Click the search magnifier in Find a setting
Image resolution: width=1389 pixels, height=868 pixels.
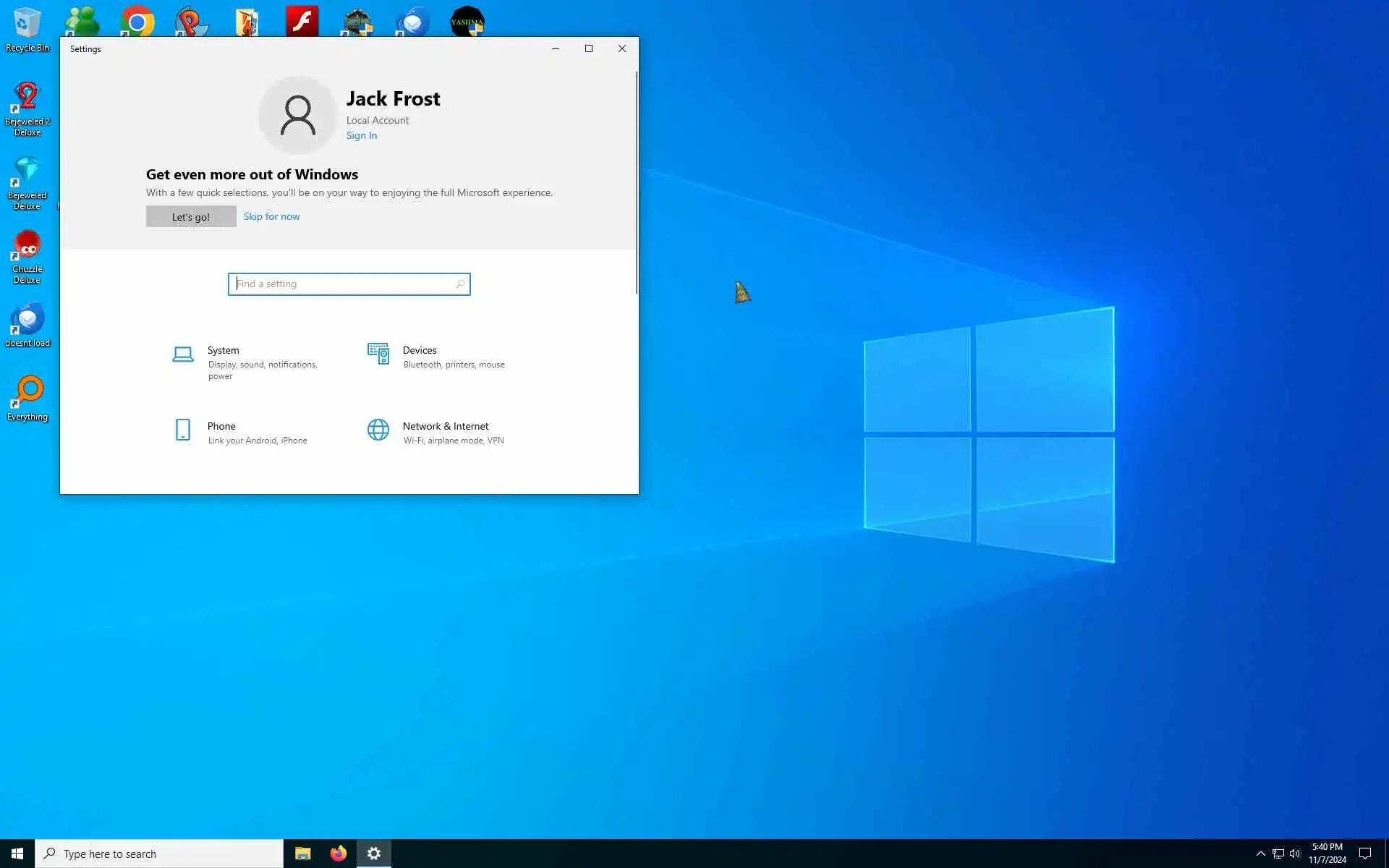click(460, 284)
